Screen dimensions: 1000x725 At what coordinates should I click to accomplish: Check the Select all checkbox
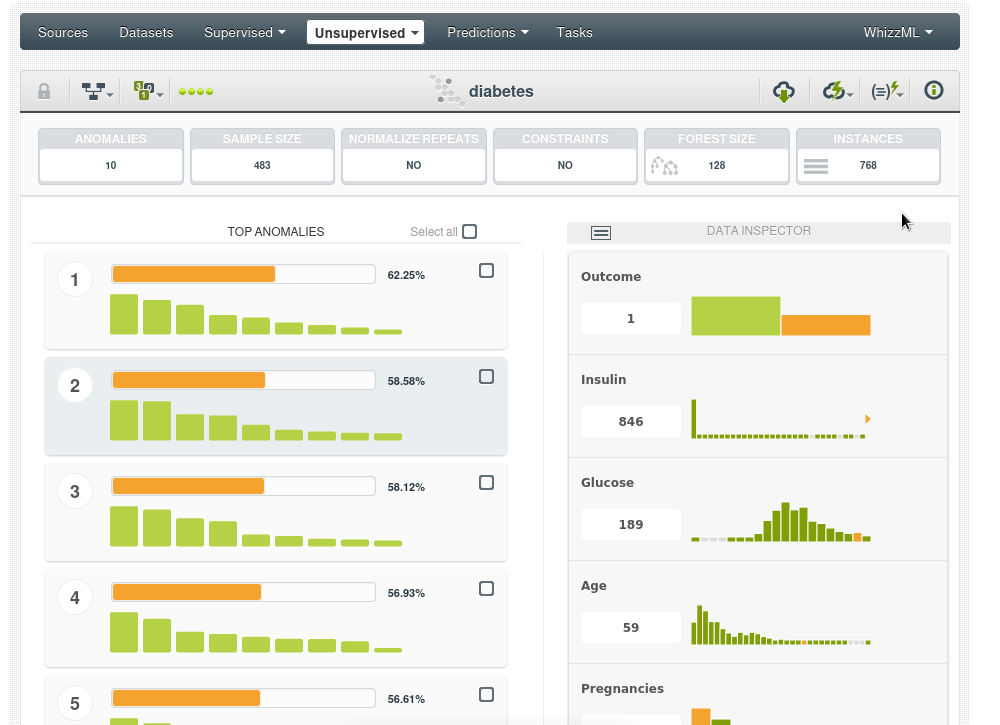[x=470, y=232]
